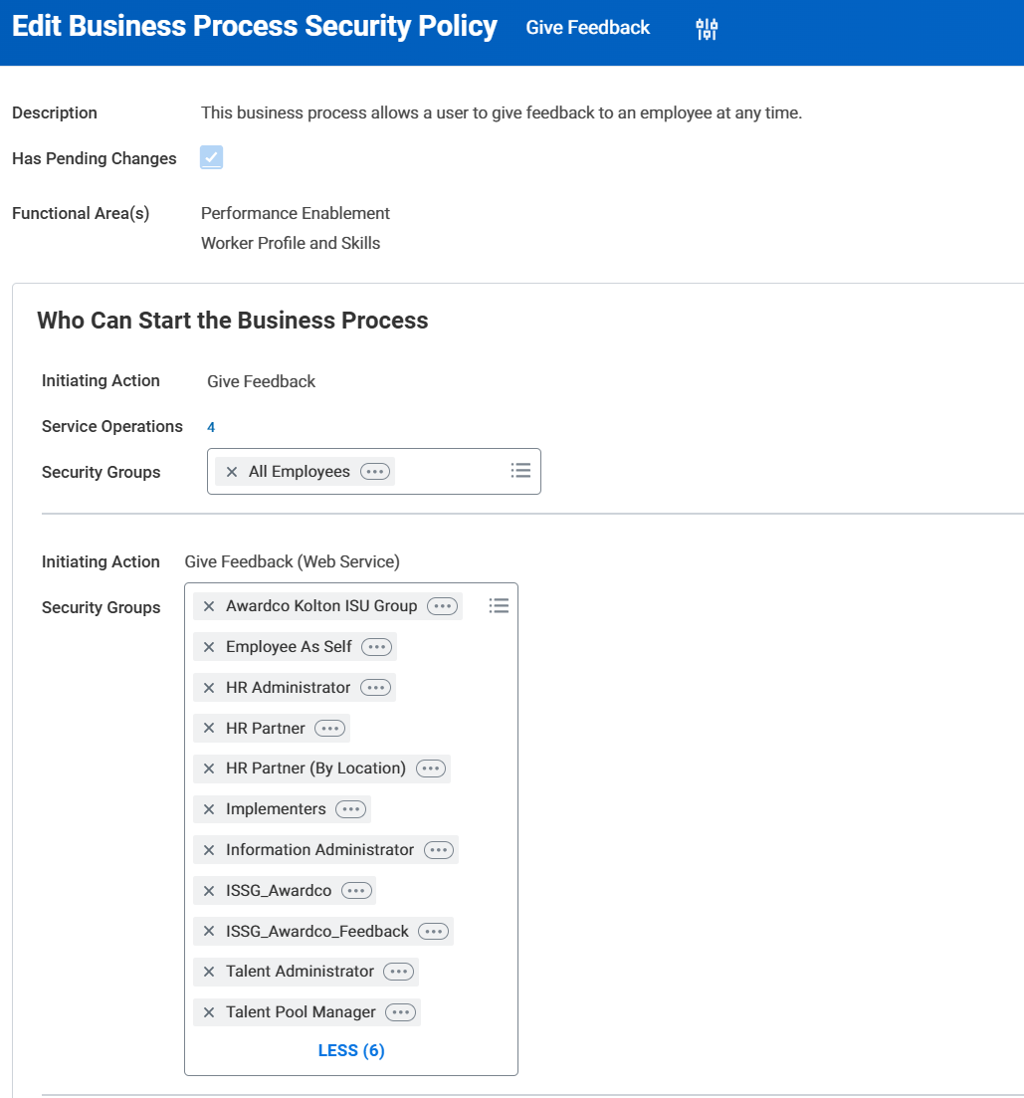Viewport: 1024px width, 1098px height.
Task: Open Service Operations count link 4
Action: click(211, 427)
